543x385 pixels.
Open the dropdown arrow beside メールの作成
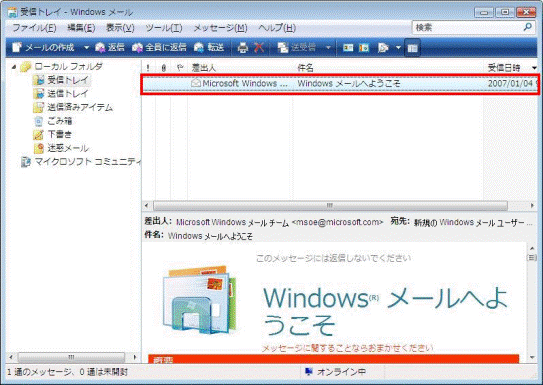[x=86, y=47]
